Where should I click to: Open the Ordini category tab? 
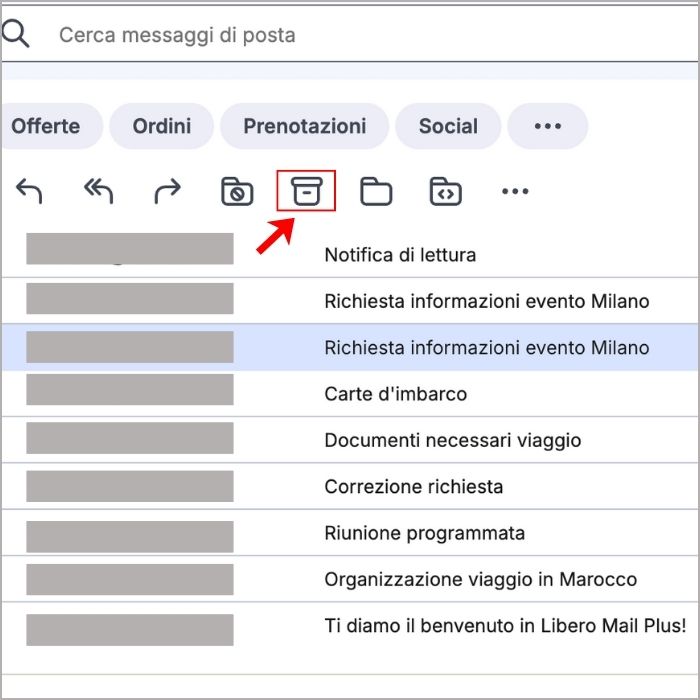click(162, 126)
